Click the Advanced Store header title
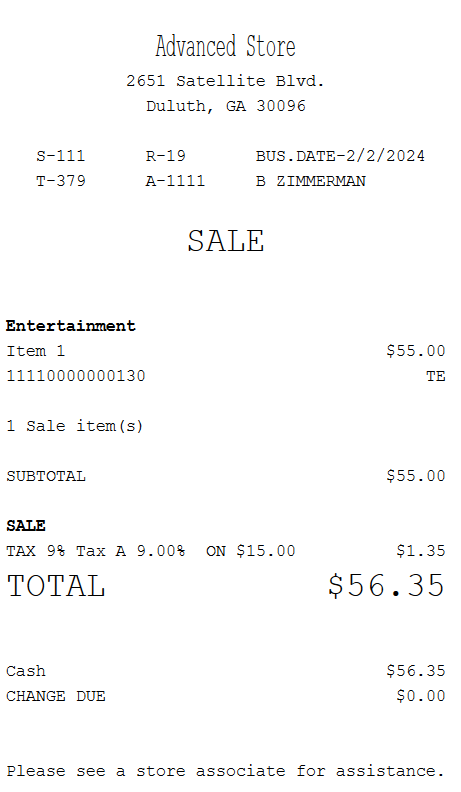 [x=225, y=46]
